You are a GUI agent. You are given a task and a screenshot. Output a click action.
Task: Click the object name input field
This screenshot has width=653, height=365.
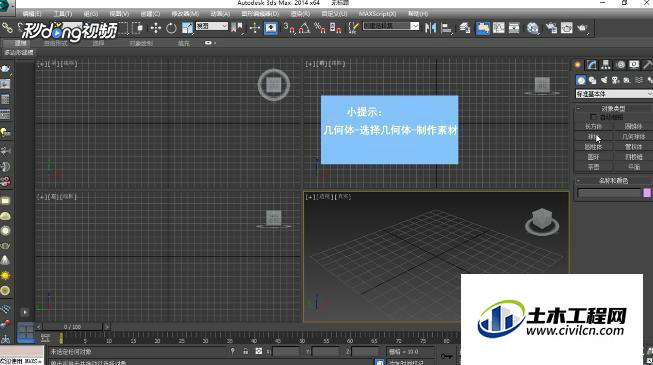coord(609,192)
